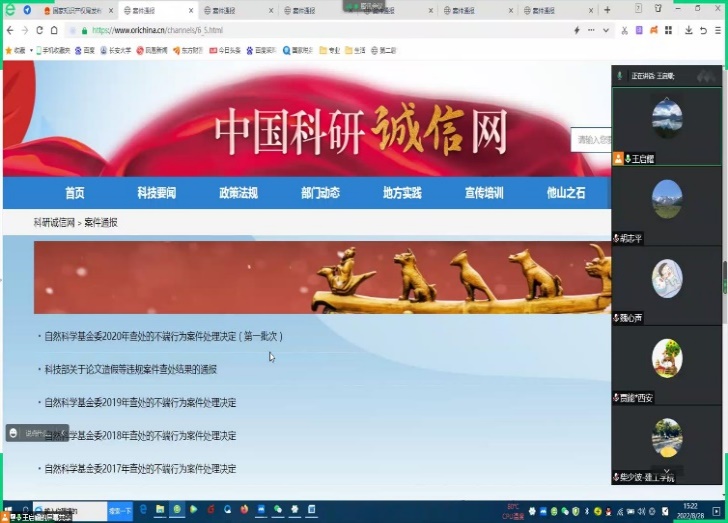Select the 科技要闻 navigation tab
Screen dimensions: 728x523
click(x=156, y=193)
